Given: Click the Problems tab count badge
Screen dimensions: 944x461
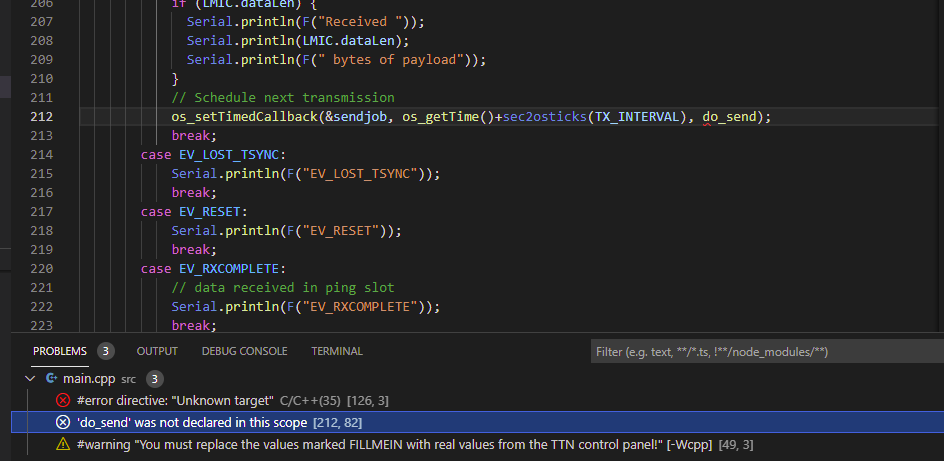Looking at the screenshot, I should [x=106, y=351].
